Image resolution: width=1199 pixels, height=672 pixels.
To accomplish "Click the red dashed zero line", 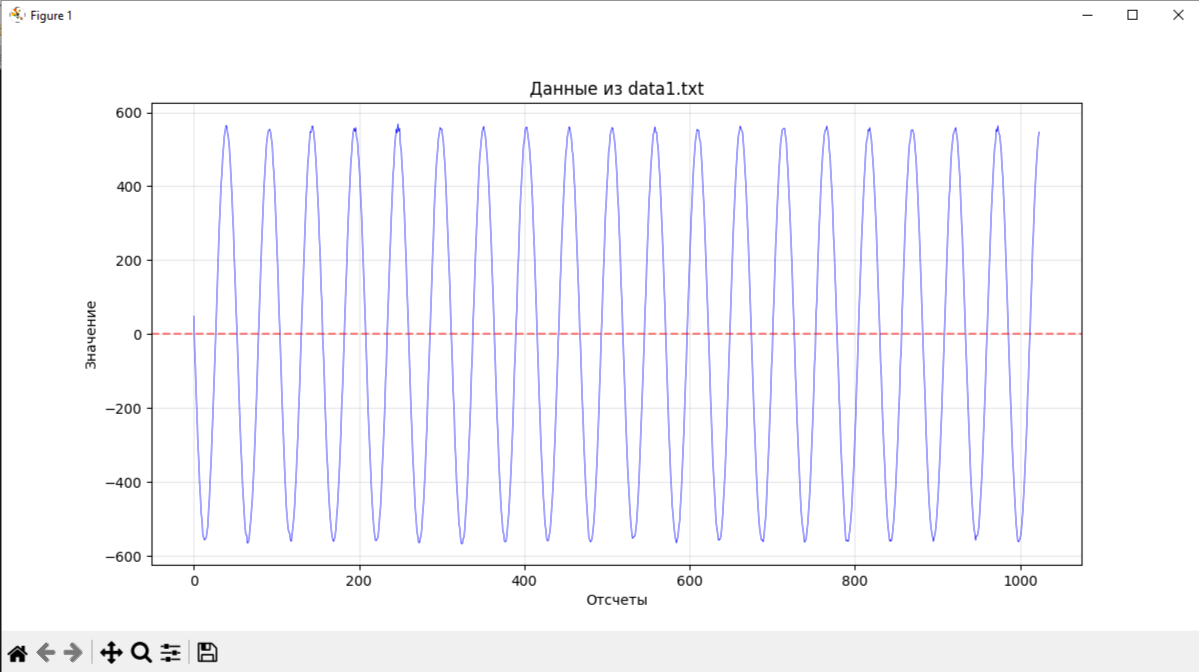I will (616, 334).
